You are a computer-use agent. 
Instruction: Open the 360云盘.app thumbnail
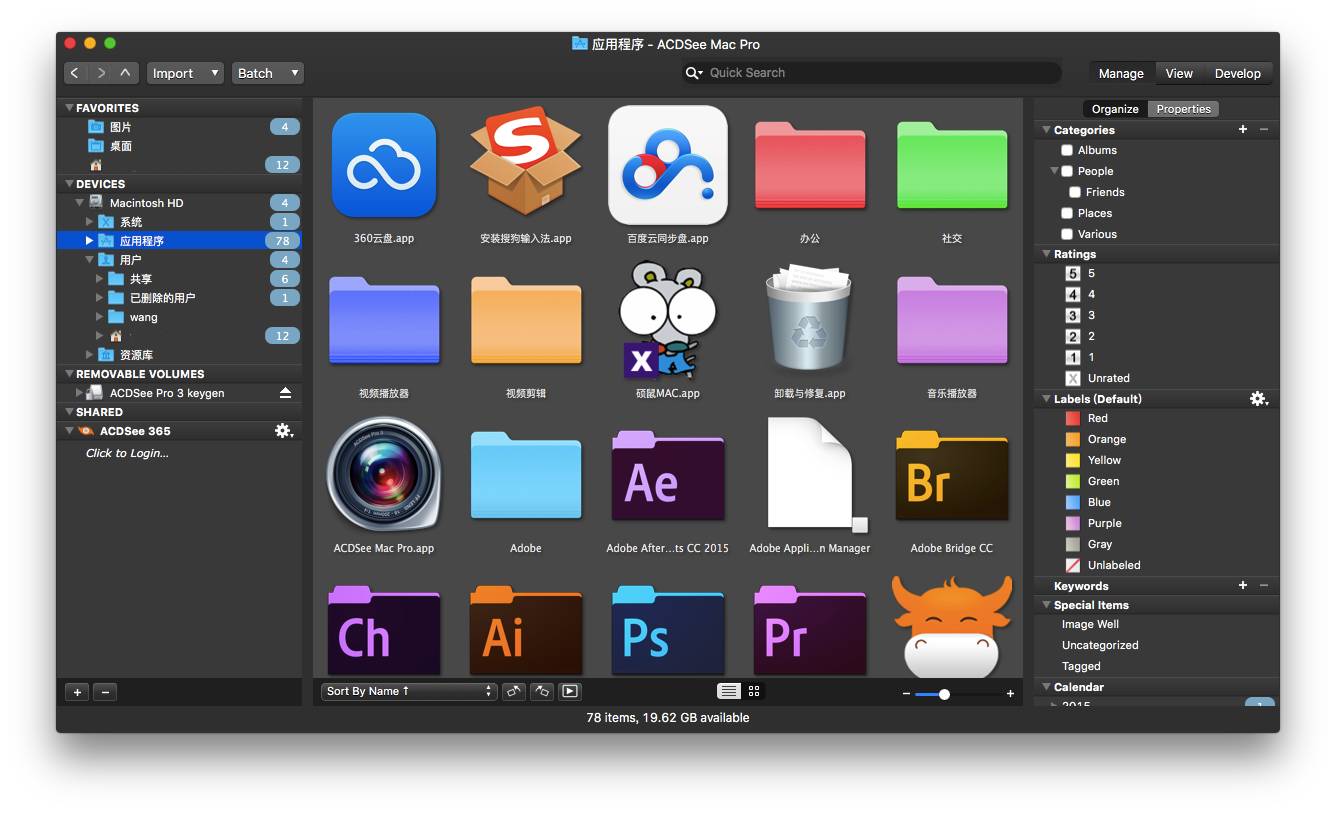tap(384, 165)
